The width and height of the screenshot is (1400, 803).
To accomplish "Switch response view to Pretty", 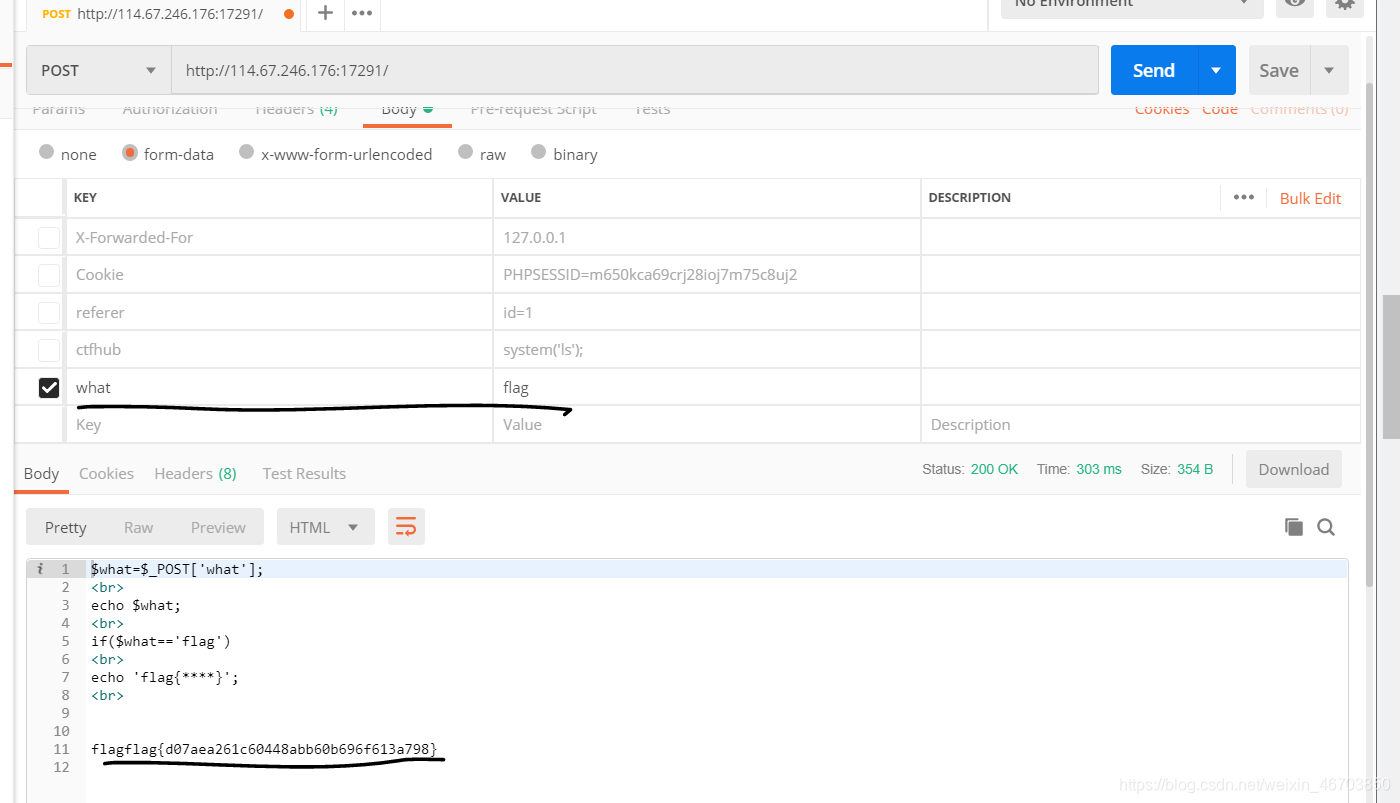I will pyautogui.click(x=66, y=527).
